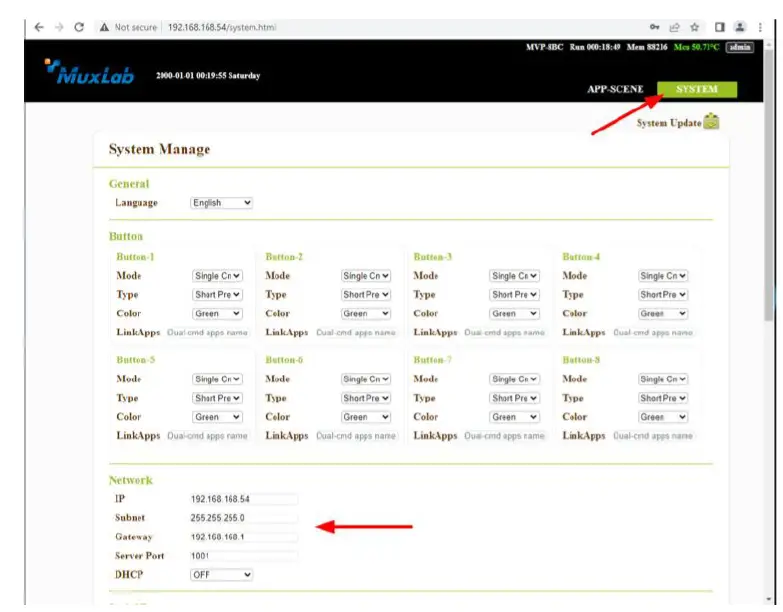Screen dimensions: 783x612
Task: Open the Button-6 Color dropdown
Action: [x=366, y=417]
